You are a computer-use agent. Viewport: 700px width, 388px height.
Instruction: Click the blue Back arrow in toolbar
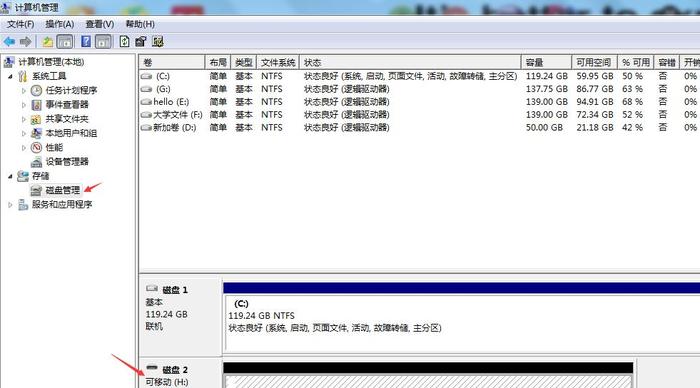pos(9,42)
